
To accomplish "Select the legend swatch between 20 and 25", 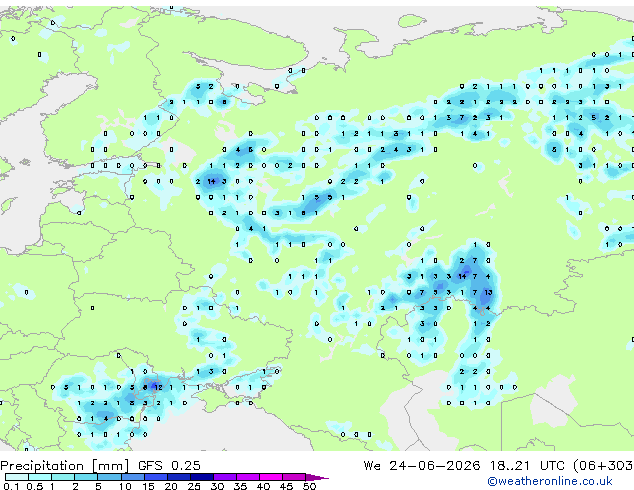I will (178, 477).
